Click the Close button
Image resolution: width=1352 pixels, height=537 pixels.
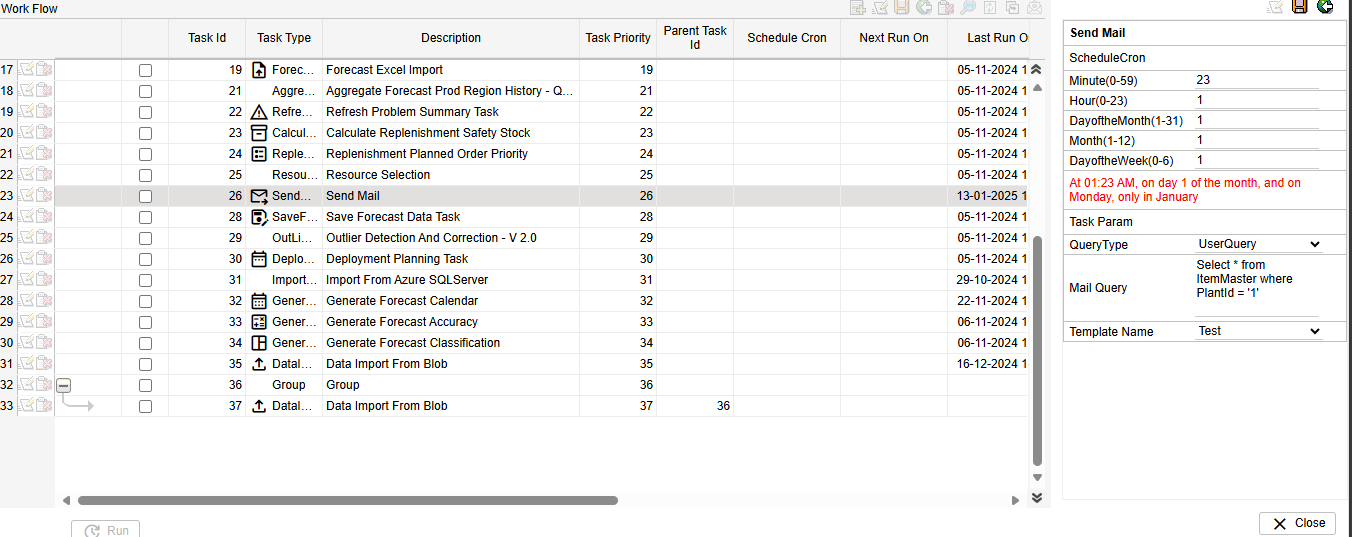tap(1298, 523)
